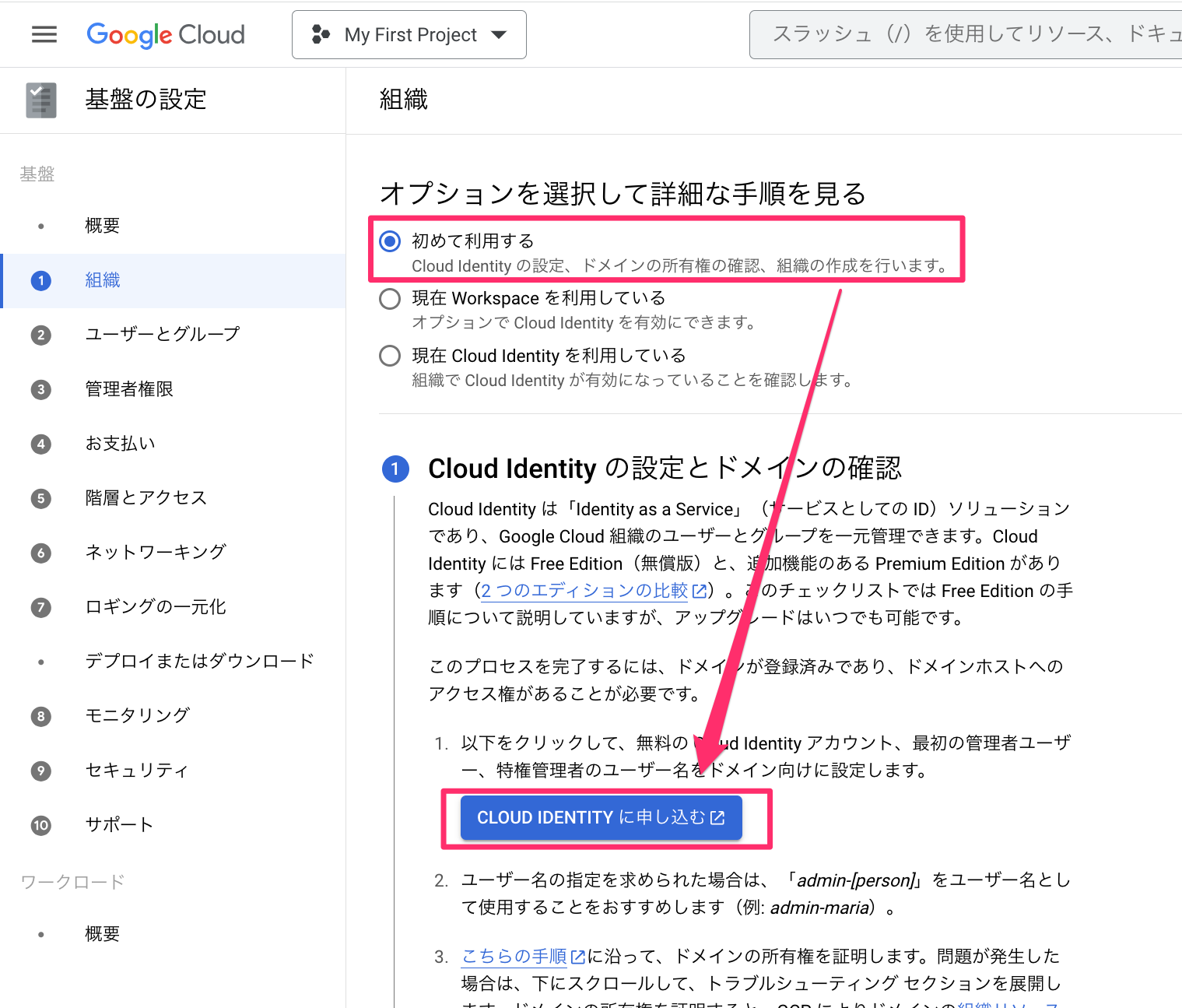
Task: Open the 2つのエディションの比較 link
Action: pyautogui.click(x=584, y=590)
